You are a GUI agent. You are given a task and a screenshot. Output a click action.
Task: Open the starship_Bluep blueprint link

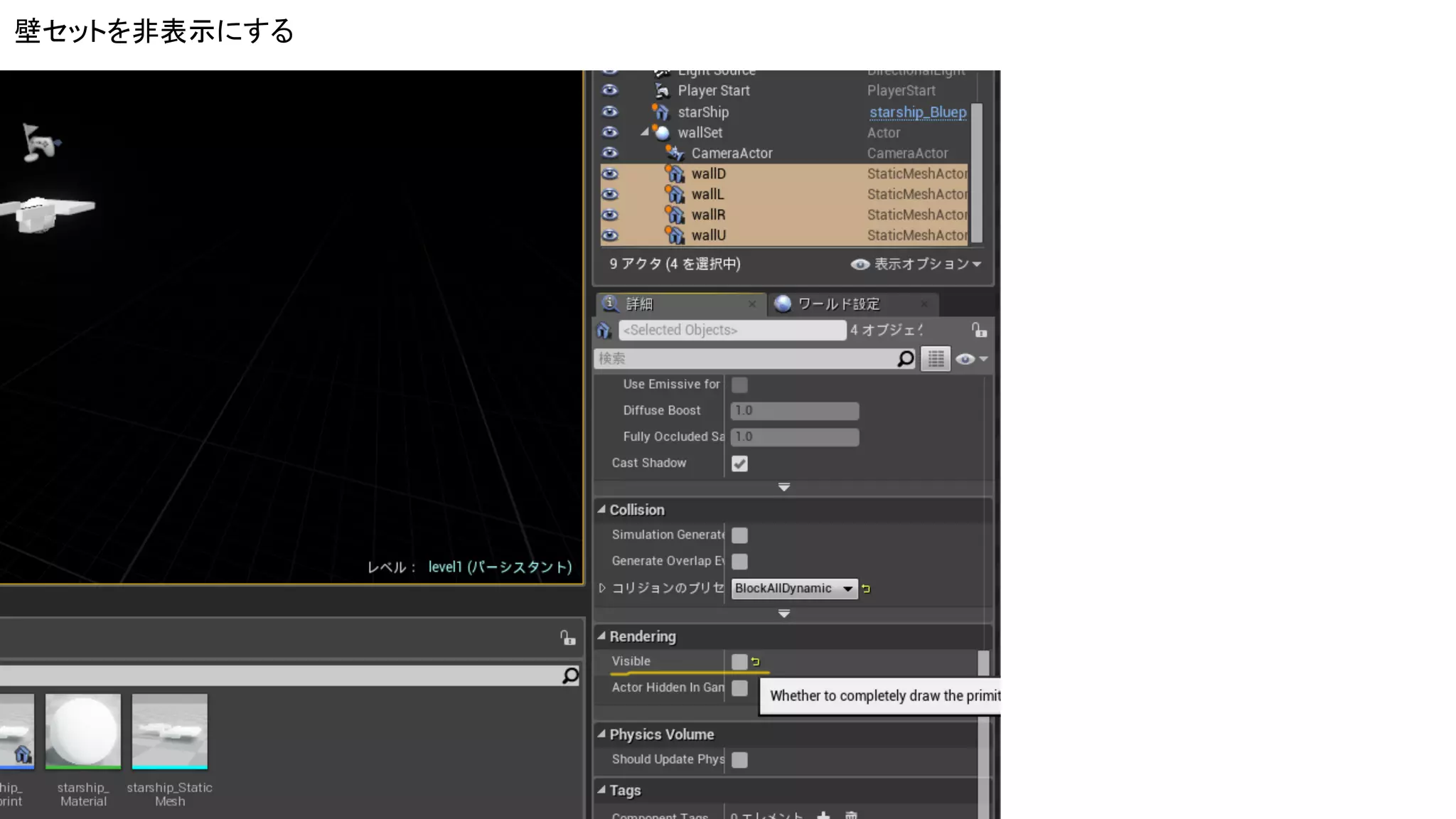[917, 112]
